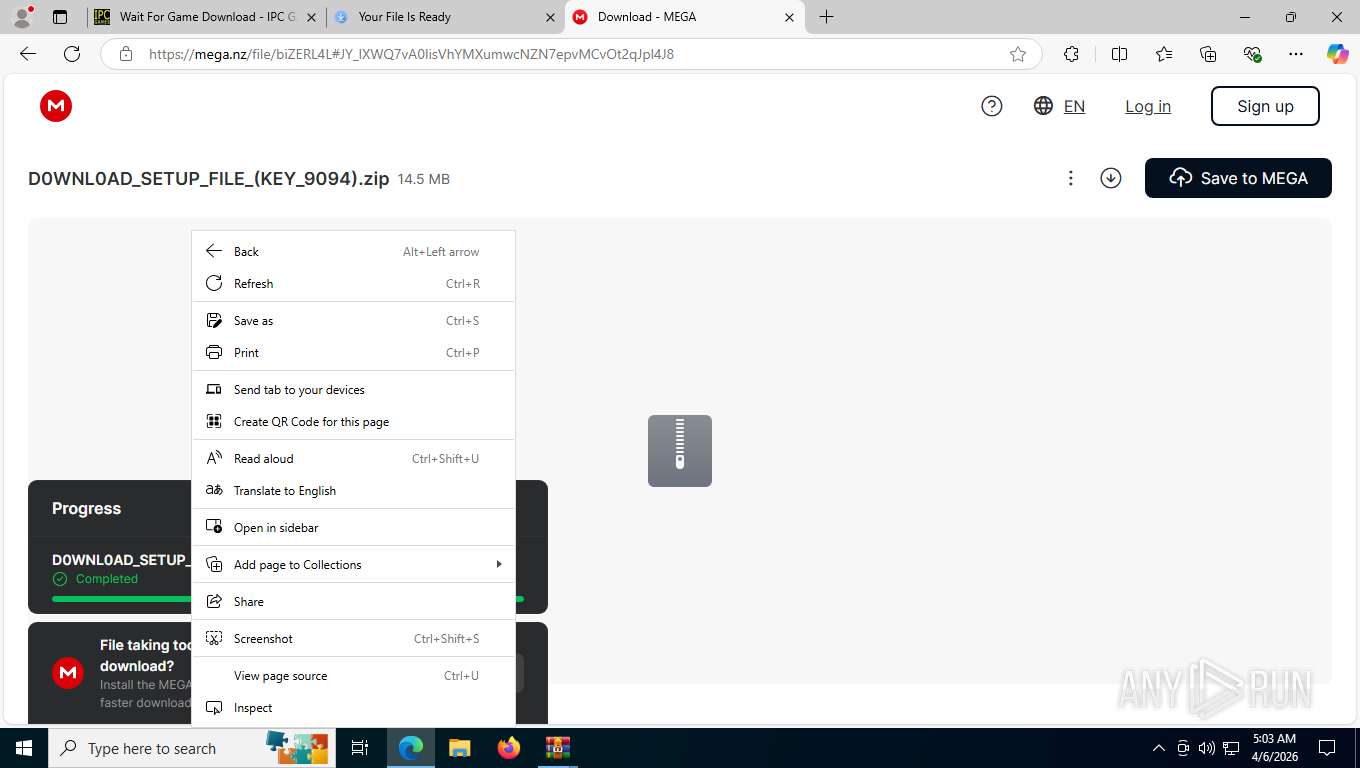
Task: Select Screenshot from context menu
Action: tap(353, 639)
